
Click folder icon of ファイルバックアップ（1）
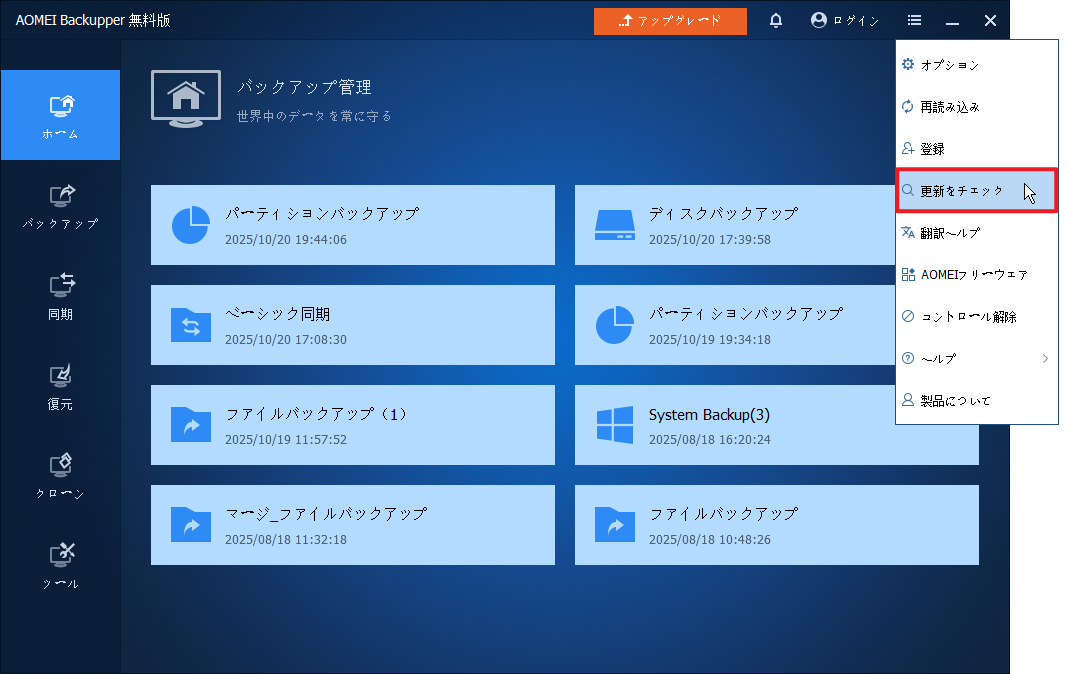pos(190,425)
